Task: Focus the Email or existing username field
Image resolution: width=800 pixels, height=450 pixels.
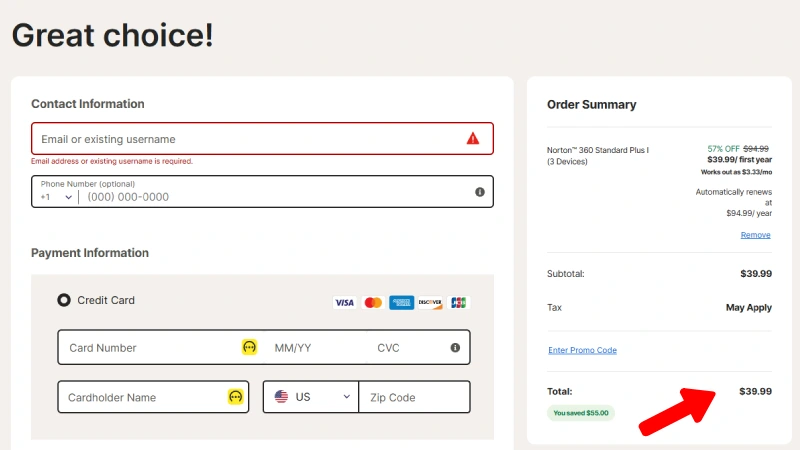Action: point(262,138)
